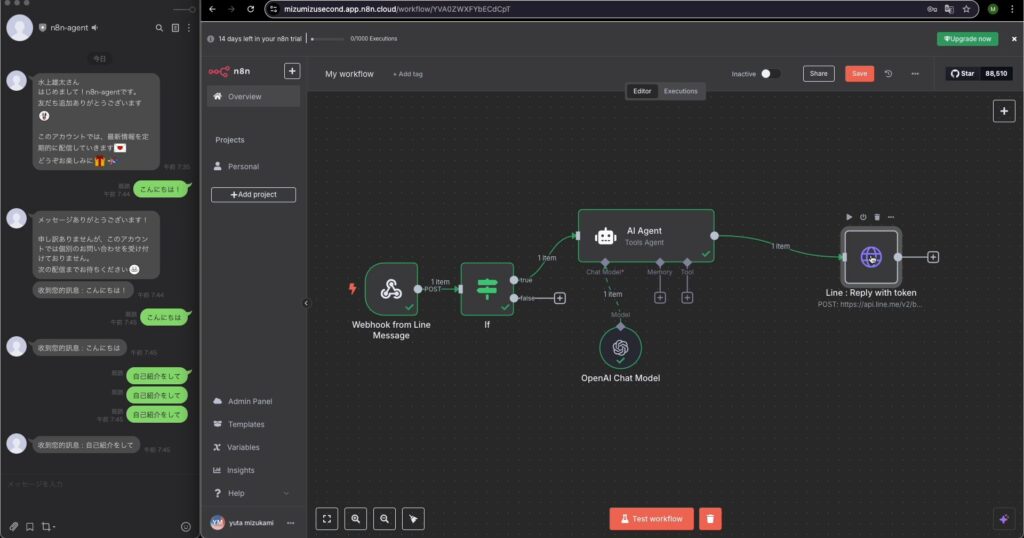Open the LINE chat notes icon
The width and height of the screenshot is (1024, 538).
[x=175, y=28]
